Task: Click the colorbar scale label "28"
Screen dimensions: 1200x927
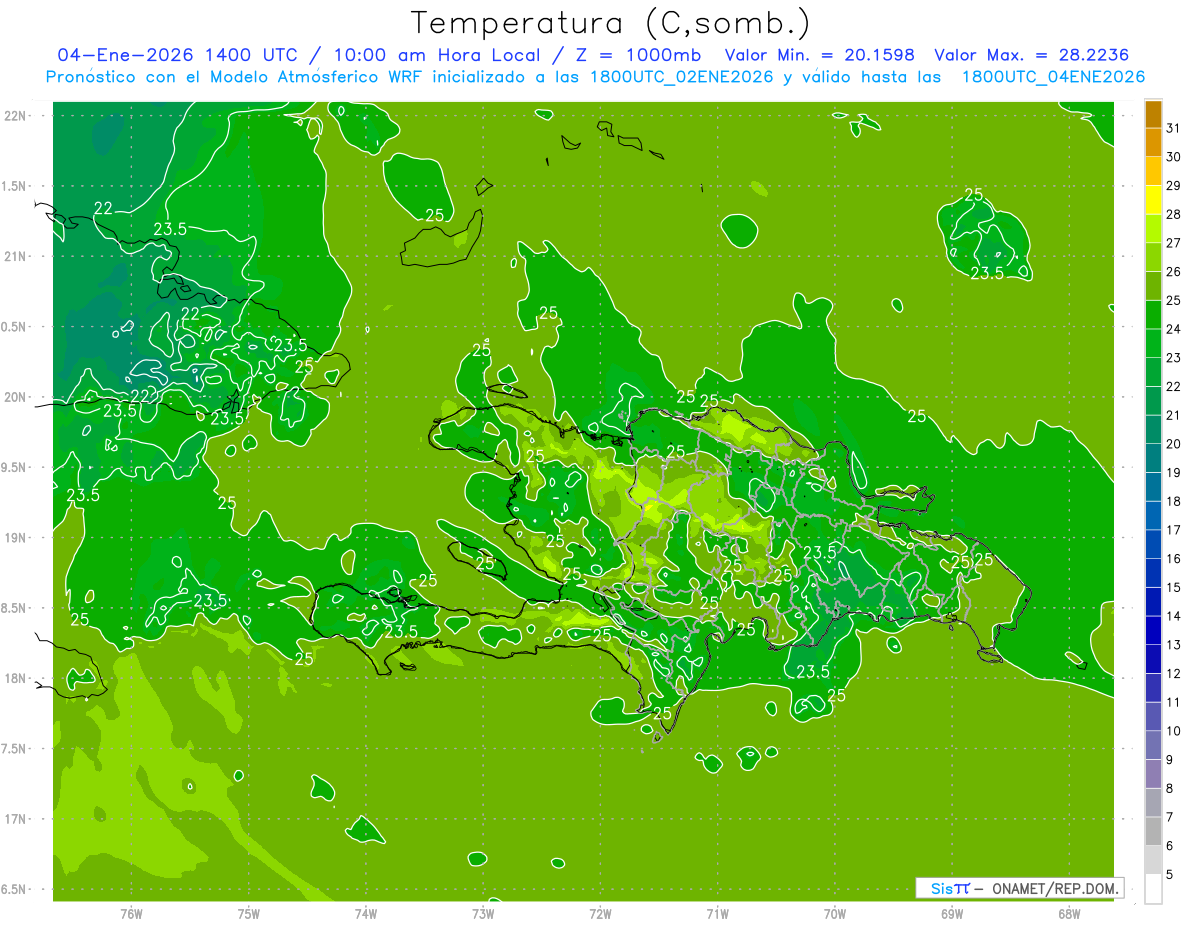Action: (x=1174, y=214)
